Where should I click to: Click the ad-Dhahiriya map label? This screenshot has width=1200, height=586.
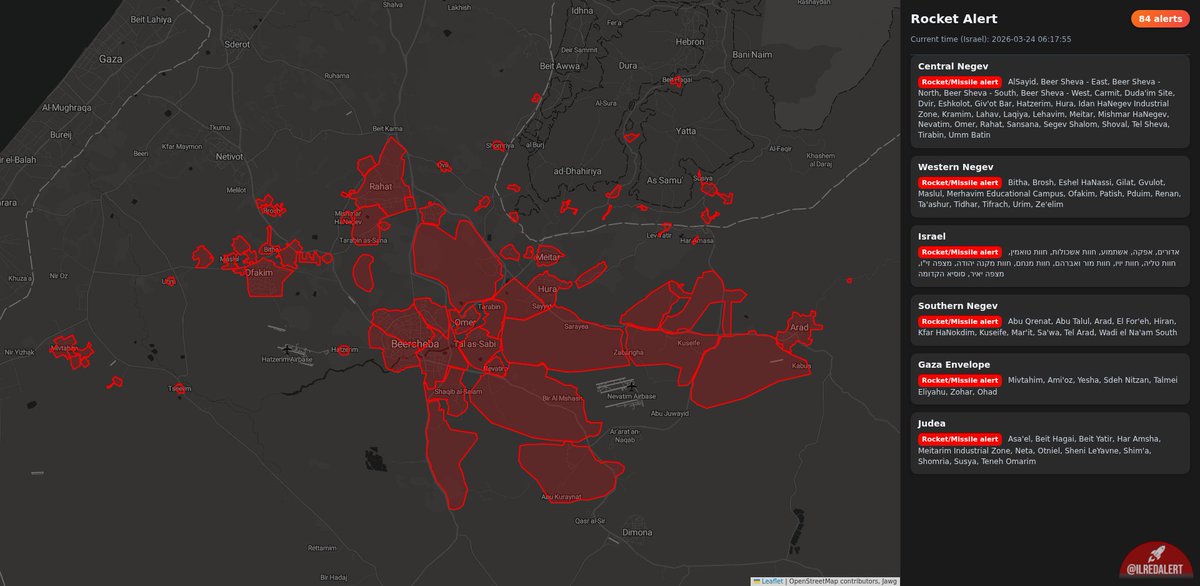577,171
